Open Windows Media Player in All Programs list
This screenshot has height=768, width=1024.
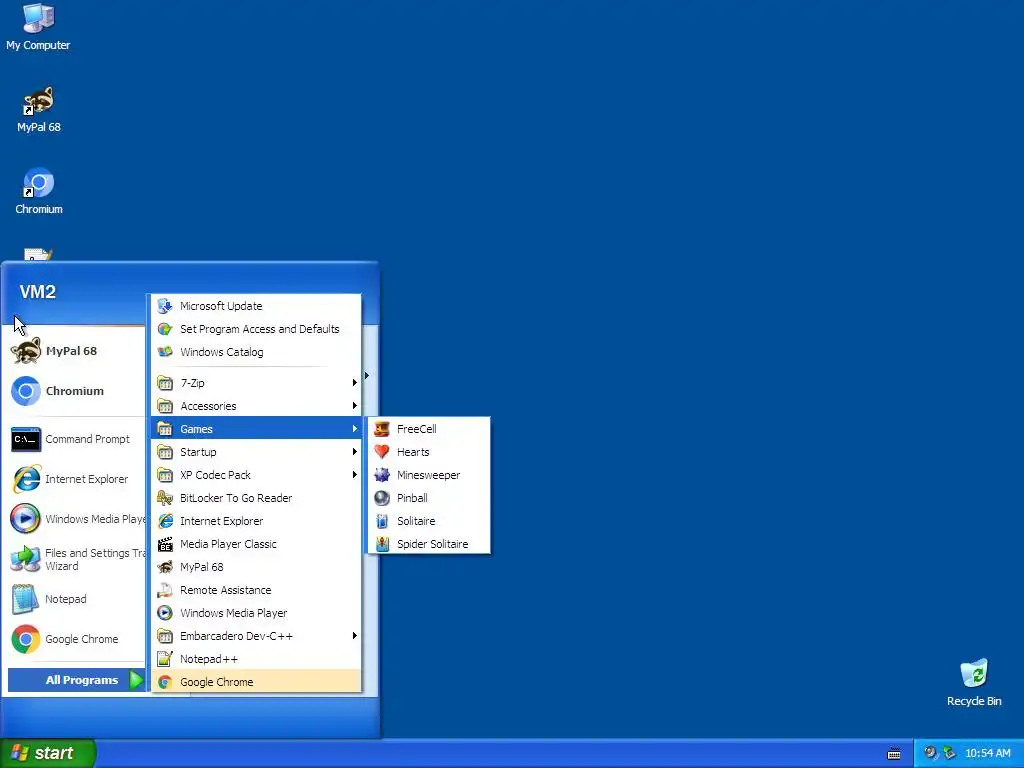click(256, 613)
